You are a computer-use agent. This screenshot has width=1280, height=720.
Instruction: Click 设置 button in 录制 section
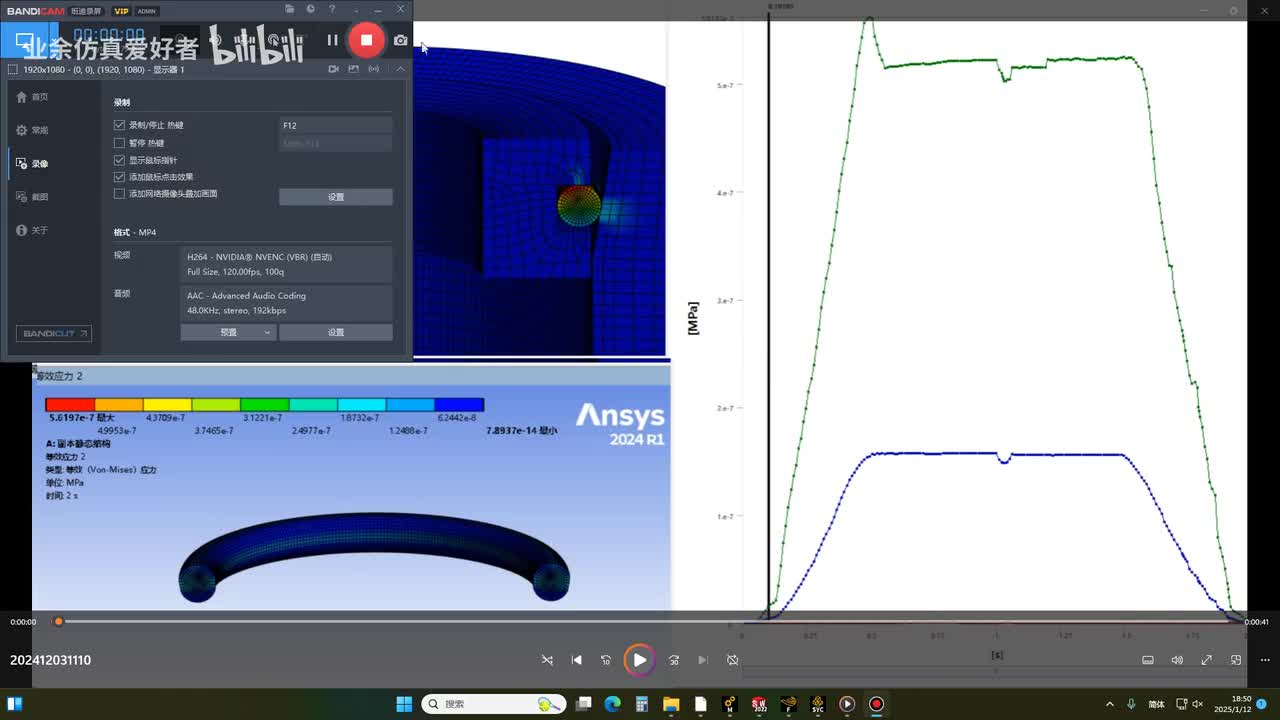(x=336, y=197)
